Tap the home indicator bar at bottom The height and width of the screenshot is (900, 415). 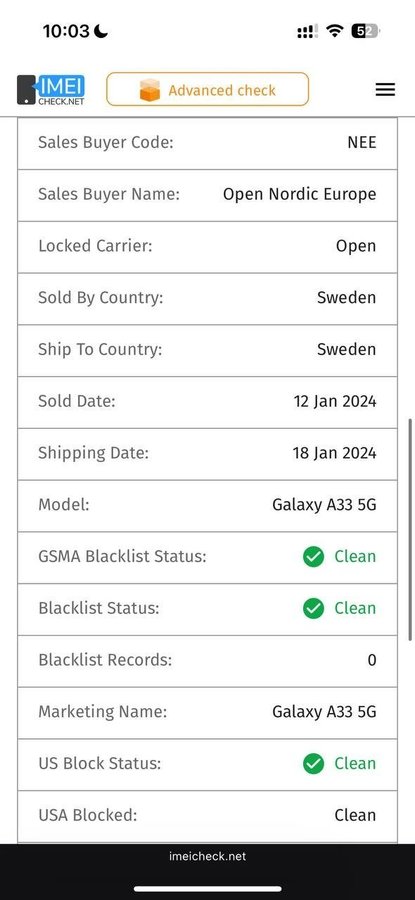(207, 889)
